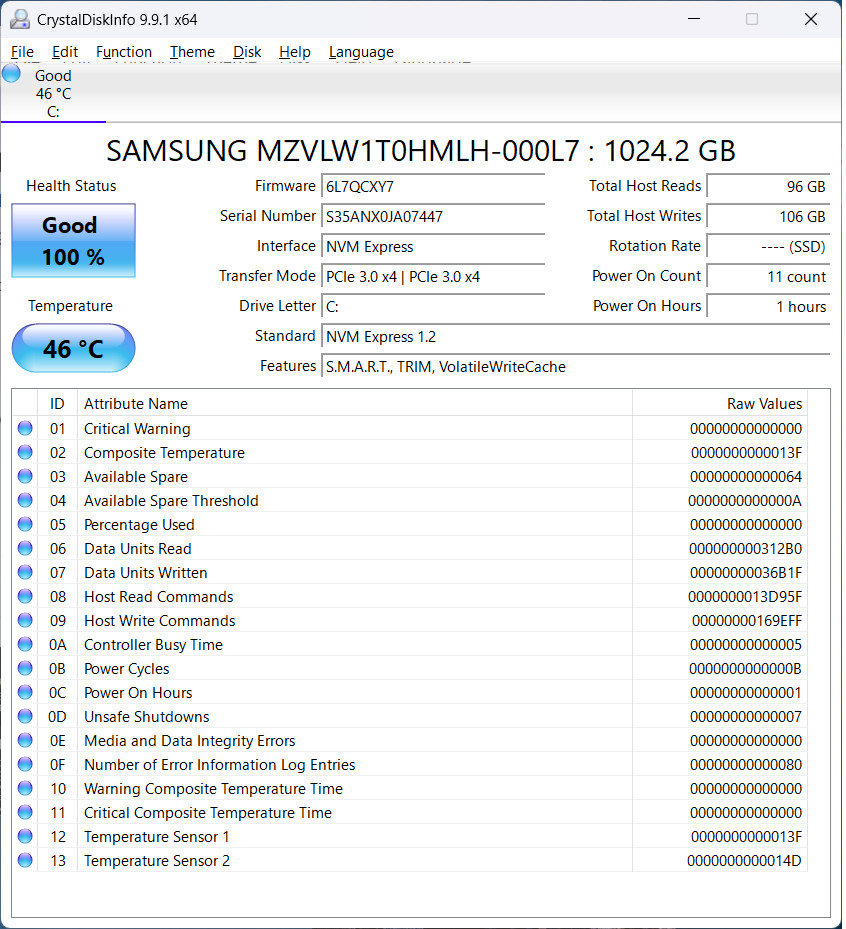Click the CrystalDiskInfo app icon in title bar
This screenshot has width=846, height=929.
point(20,20)
